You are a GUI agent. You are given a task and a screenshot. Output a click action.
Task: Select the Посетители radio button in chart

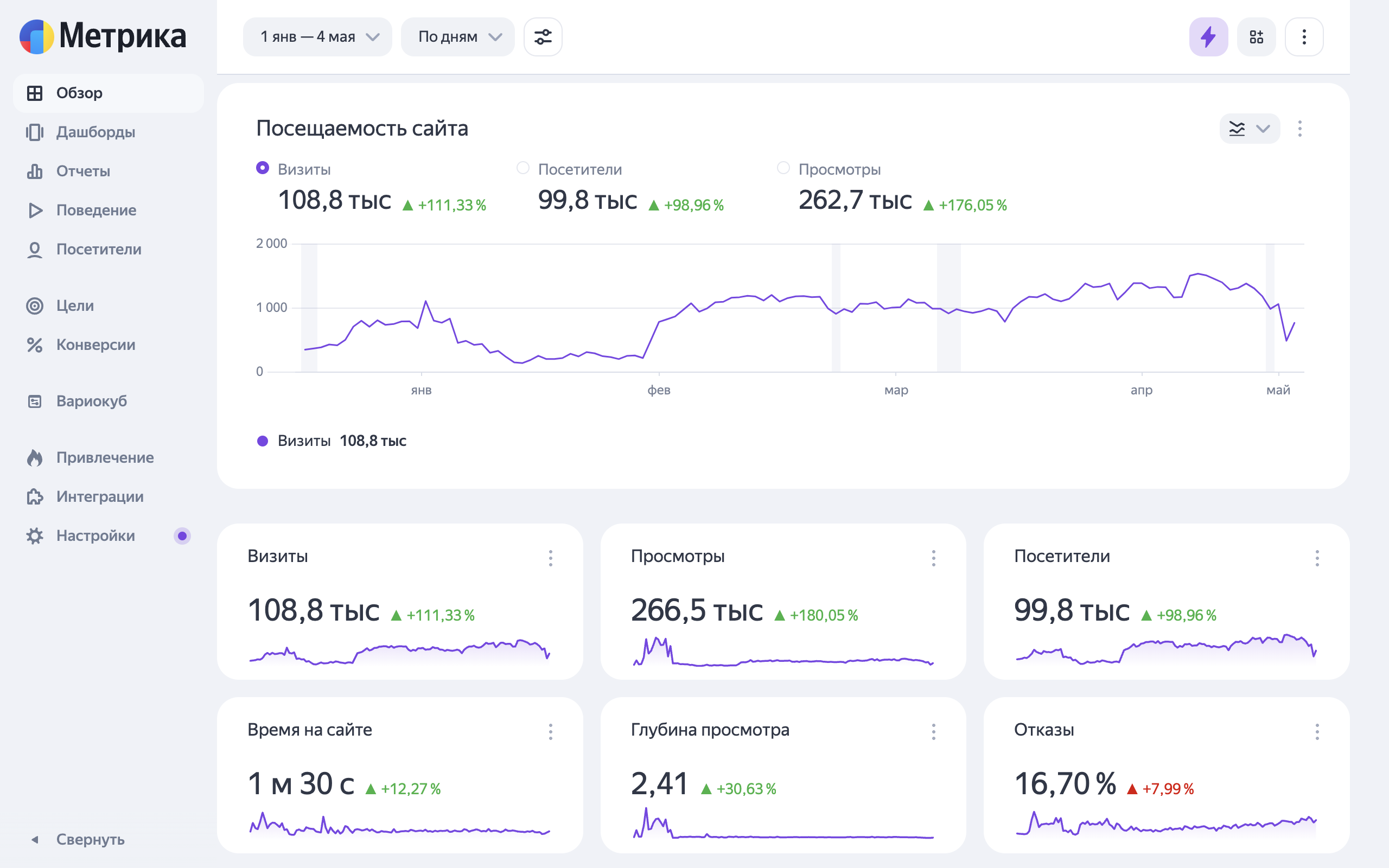click(523, 168)
